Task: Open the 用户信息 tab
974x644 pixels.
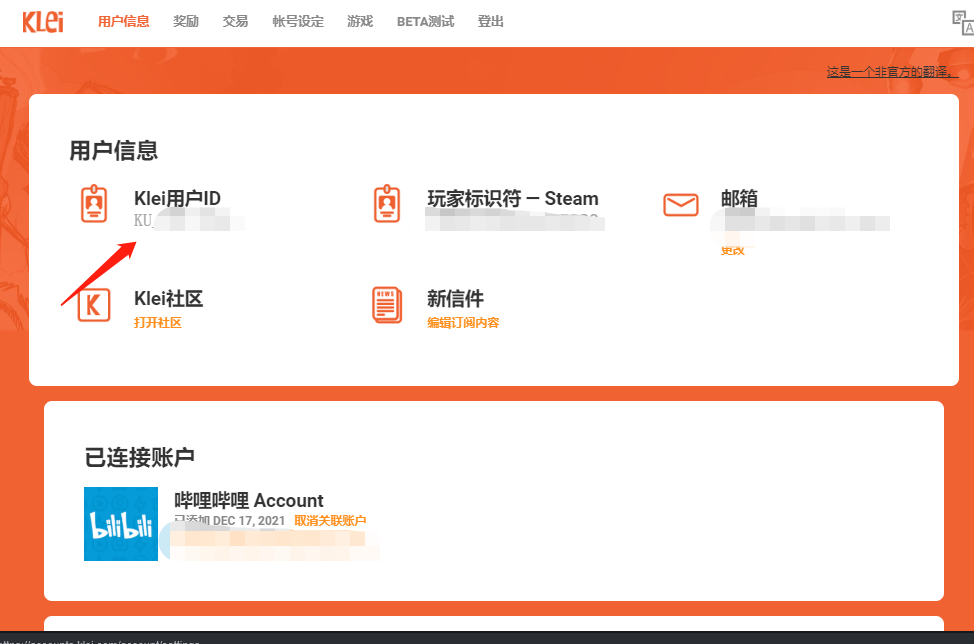Action: tap(124, 22)
